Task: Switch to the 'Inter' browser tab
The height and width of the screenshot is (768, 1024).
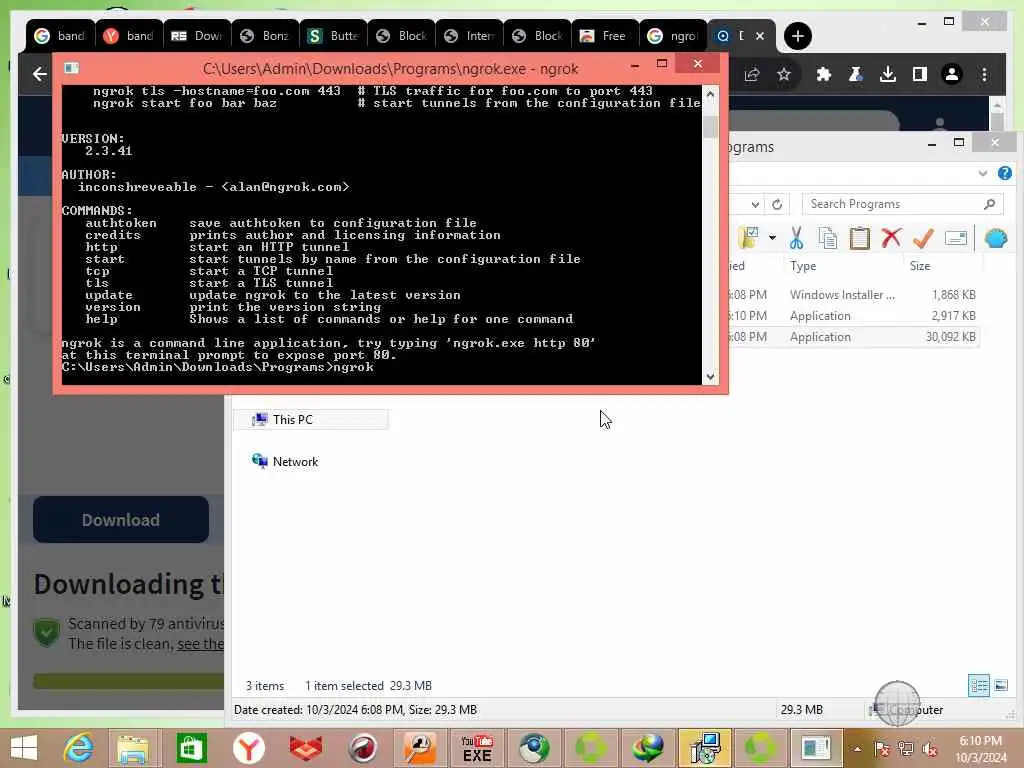Action: [x=469, y=36]
